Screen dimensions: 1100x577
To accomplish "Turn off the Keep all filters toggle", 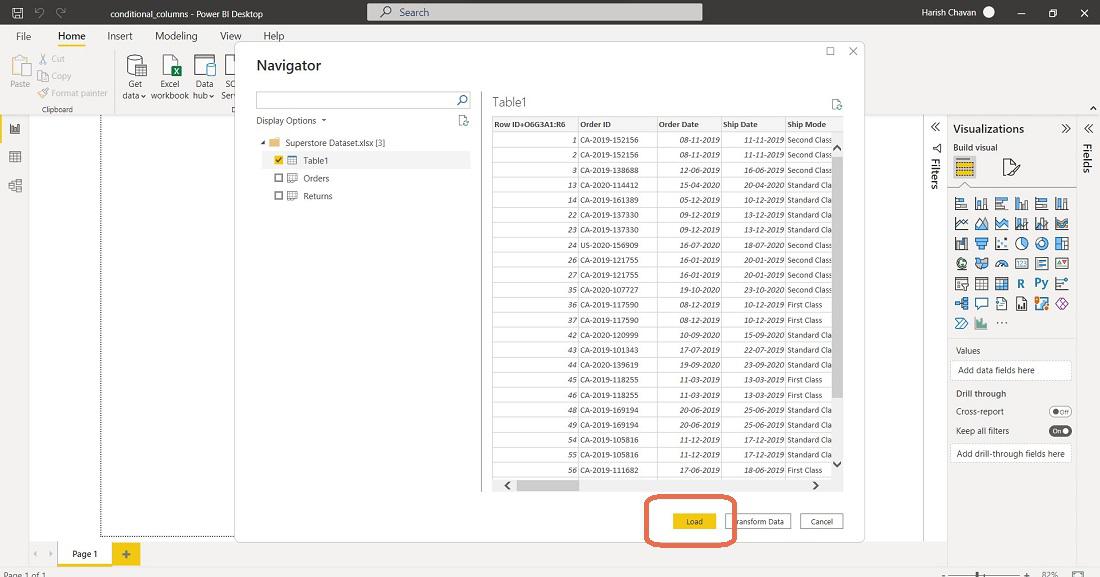I will (1060, 431).
